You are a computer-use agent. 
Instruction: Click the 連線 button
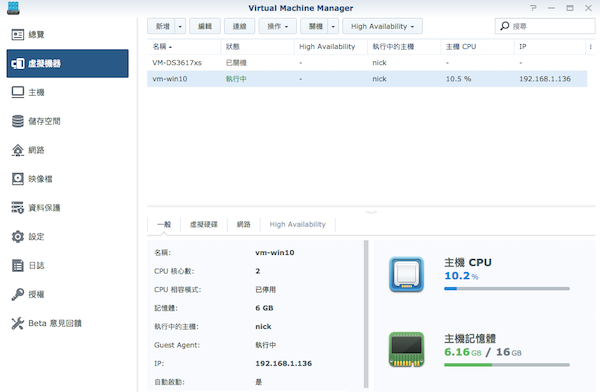(x=240, y=26)
